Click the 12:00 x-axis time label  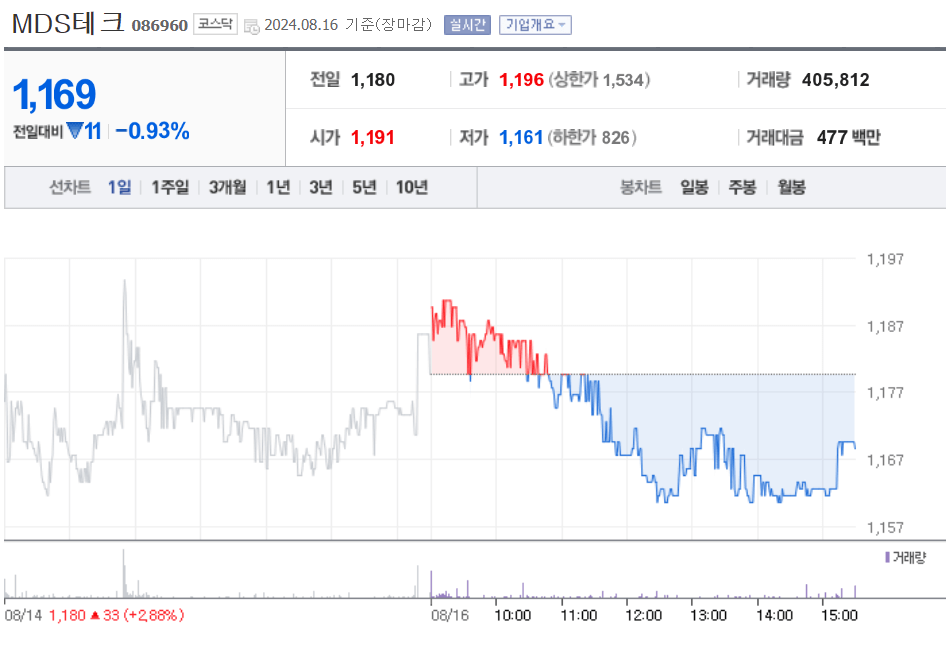click(x=644, y=615)
